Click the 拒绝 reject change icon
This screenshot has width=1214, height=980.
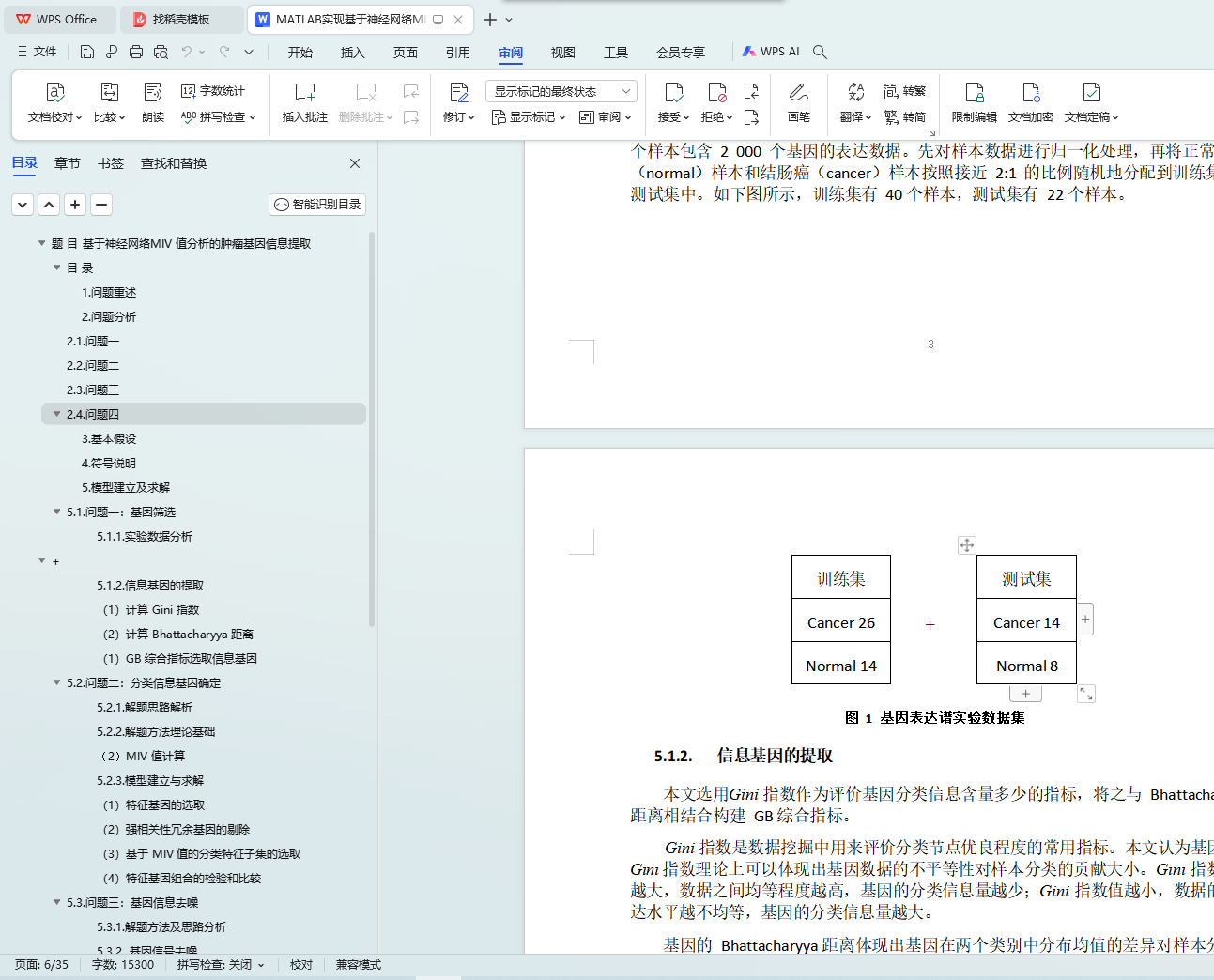[716, 92]
